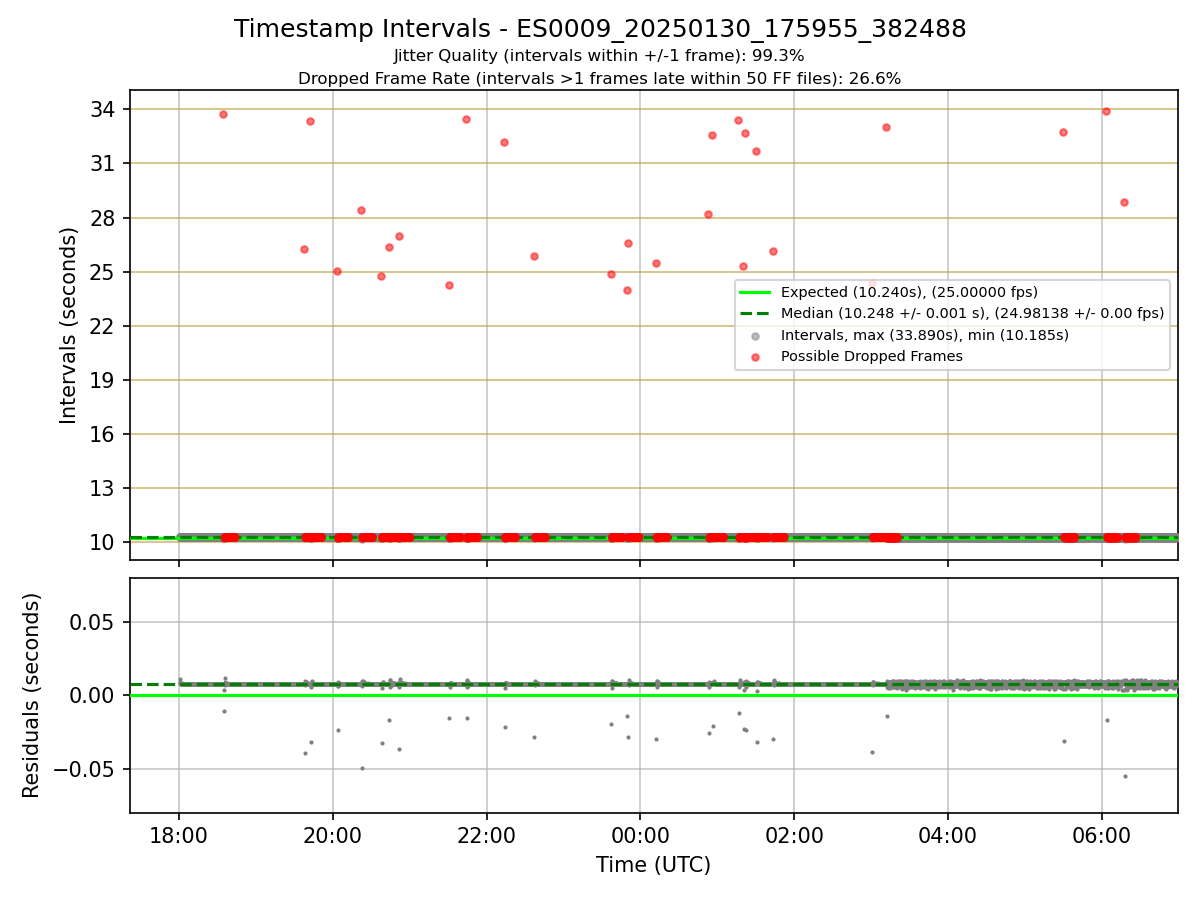The width and height of the screenshot is (1200, 900).
Task: Click the '13' tick on the intervals axis
Action: pyautogui.click(x=102, y=488)
